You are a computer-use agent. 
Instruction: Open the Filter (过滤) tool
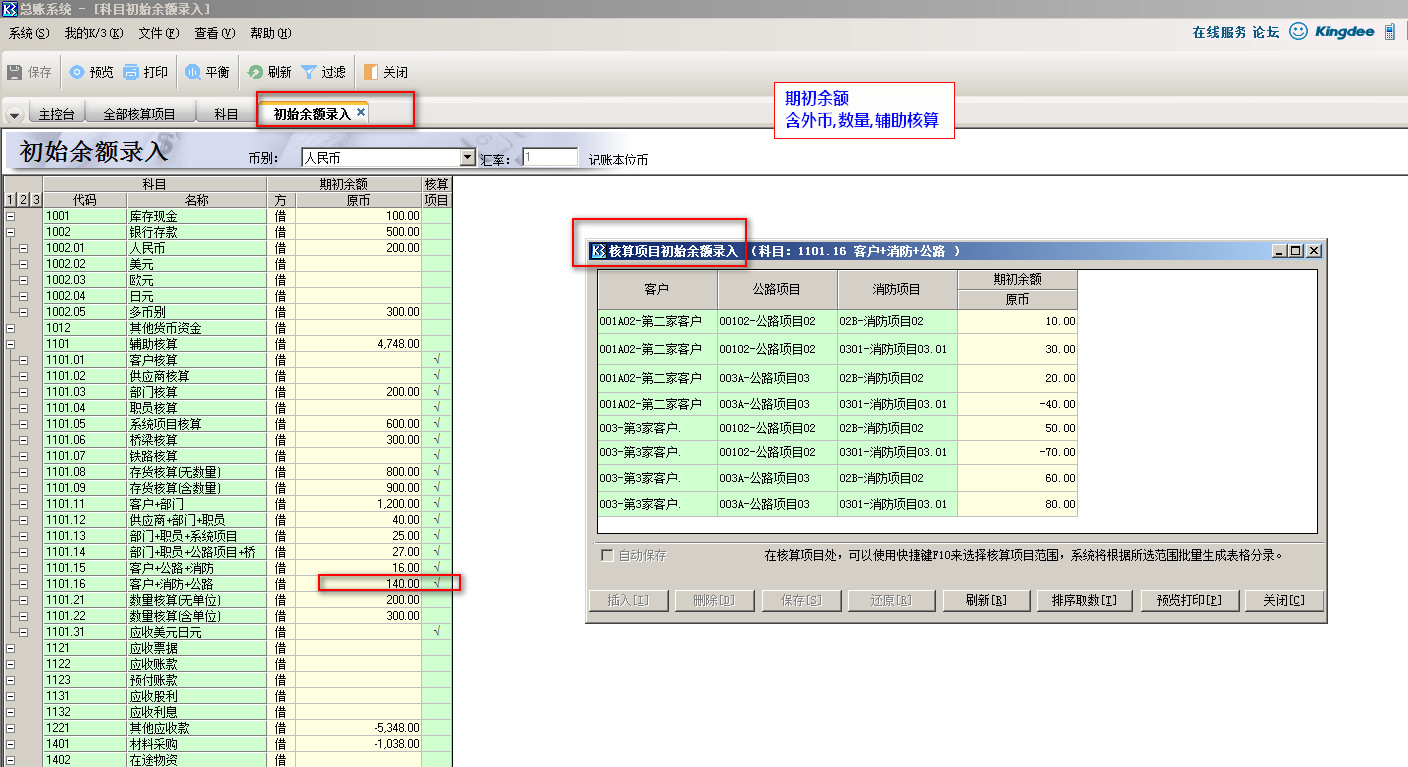tap(309, 72)
